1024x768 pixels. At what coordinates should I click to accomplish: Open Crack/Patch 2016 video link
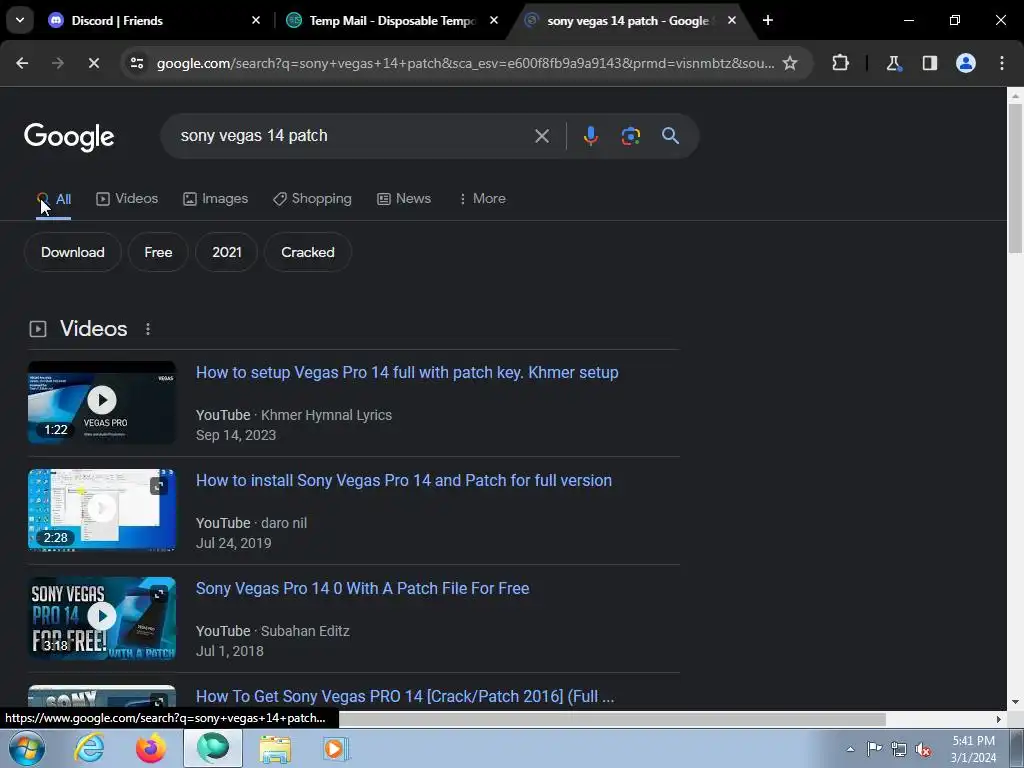click(405, 696)
